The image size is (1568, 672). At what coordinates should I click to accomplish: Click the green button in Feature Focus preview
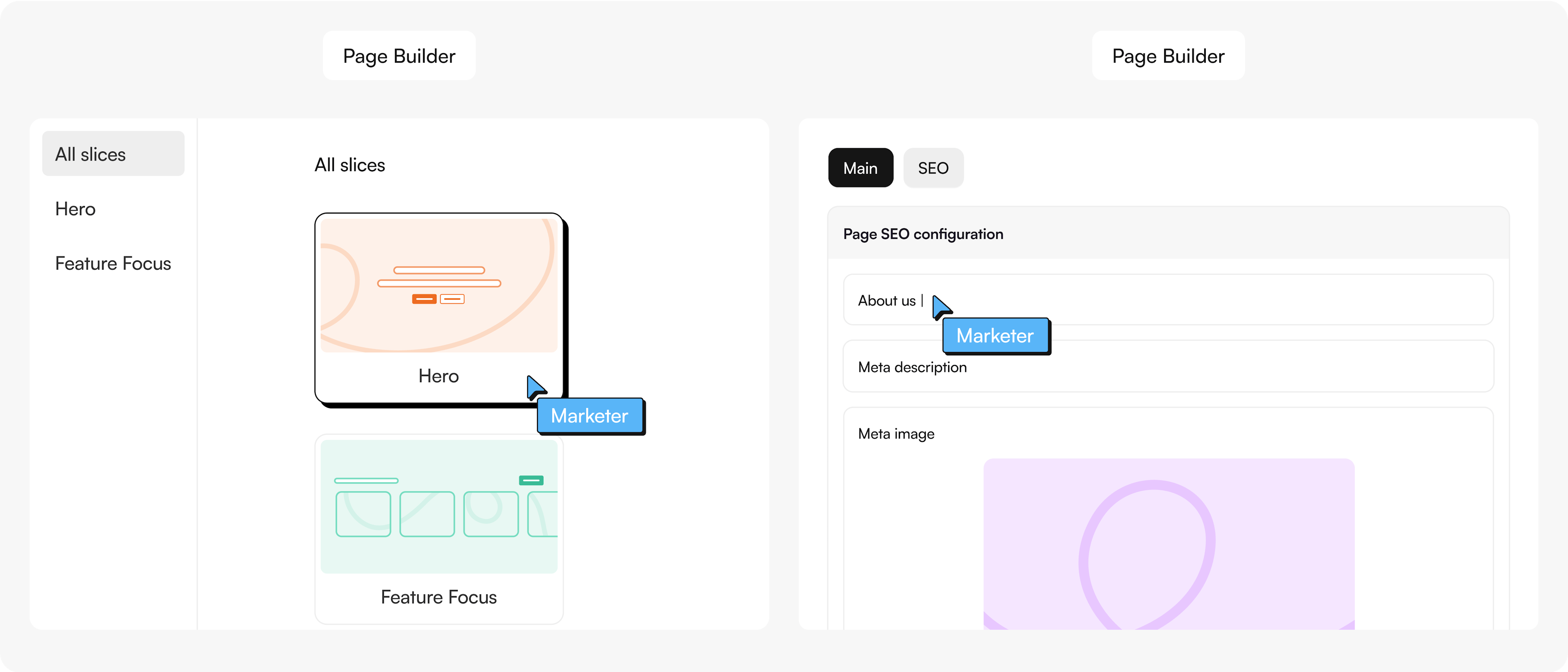pyautogui.click(x=531, y=480)
